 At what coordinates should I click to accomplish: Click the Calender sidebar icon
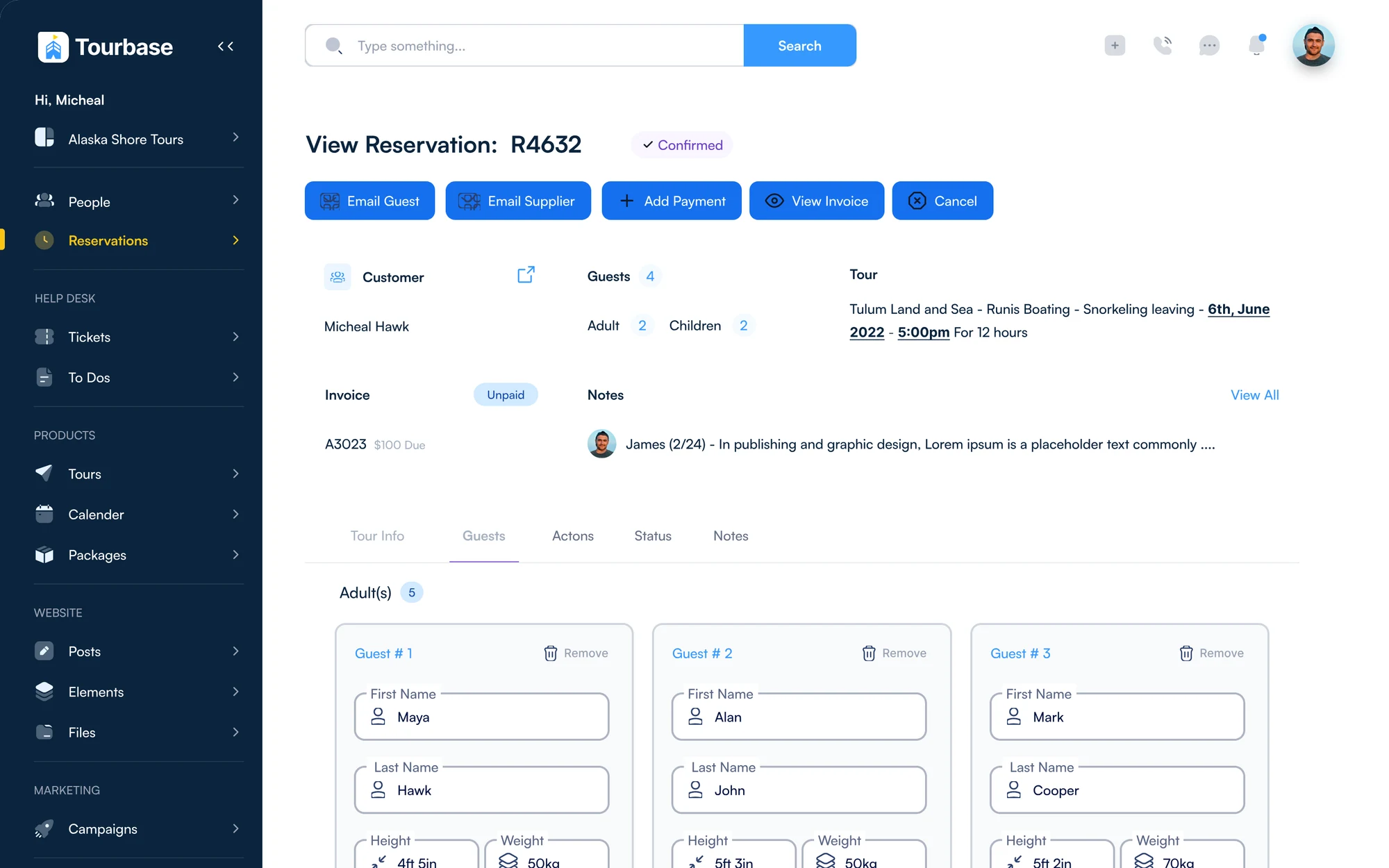(x=44, y=514)
